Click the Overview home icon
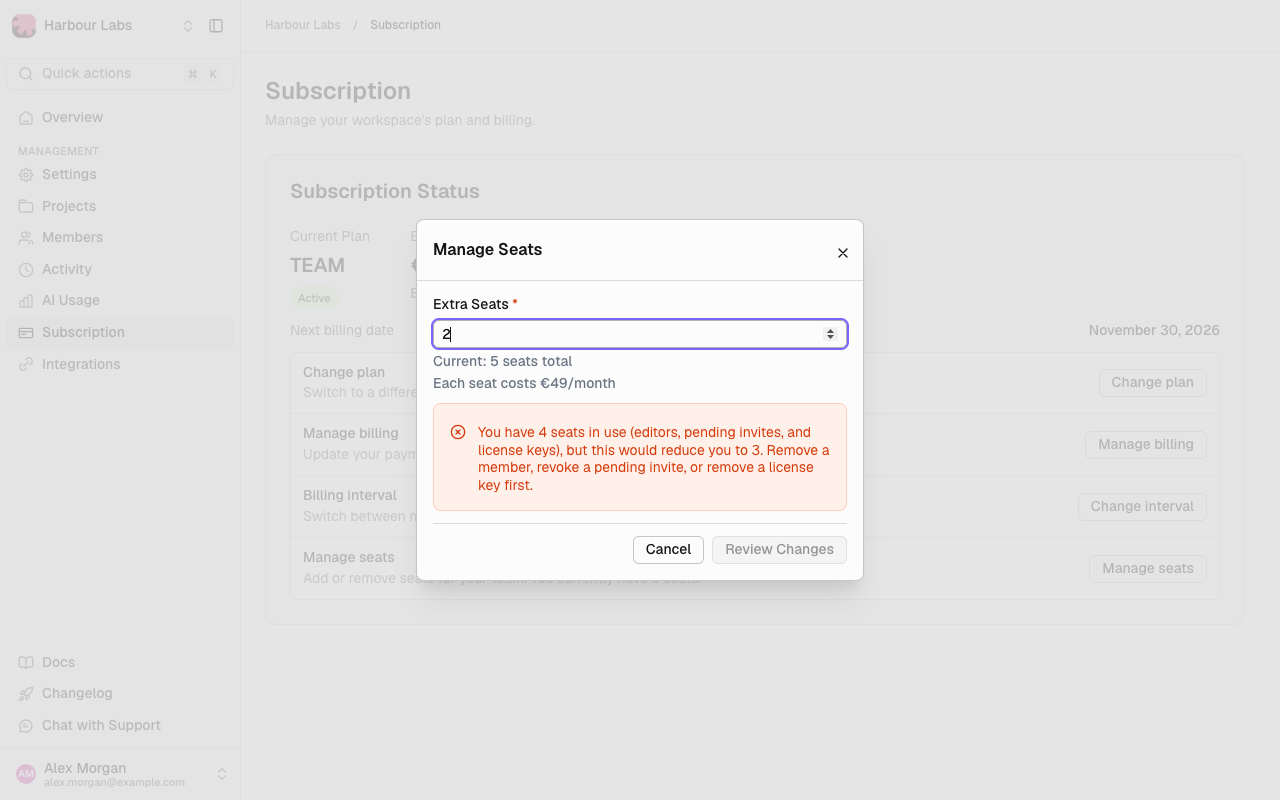 (26, 118)
